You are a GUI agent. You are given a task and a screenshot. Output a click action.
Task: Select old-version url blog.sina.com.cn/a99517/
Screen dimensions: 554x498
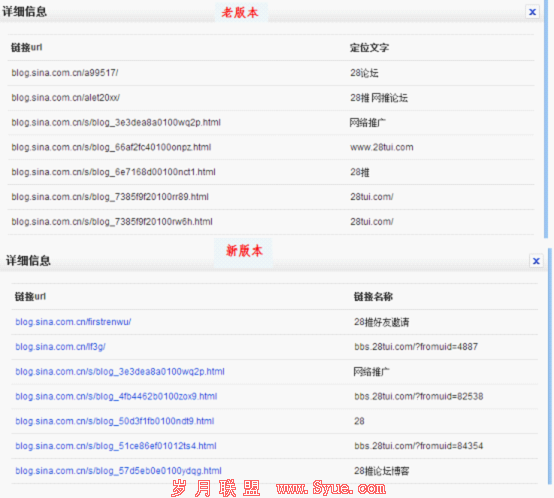(x=65, y=73)
